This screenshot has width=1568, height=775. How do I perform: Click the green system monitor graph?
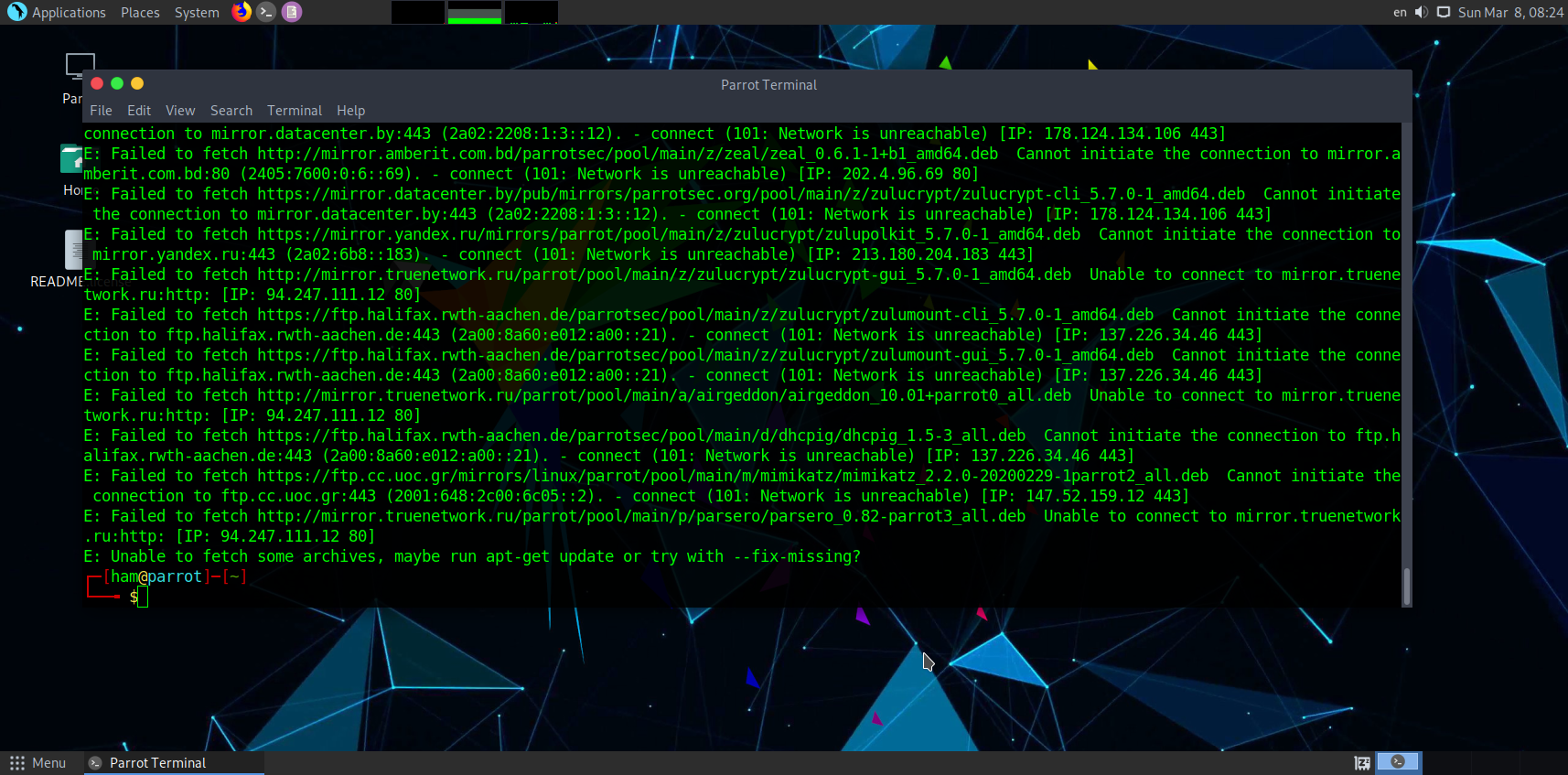click(x=475, y=12)
